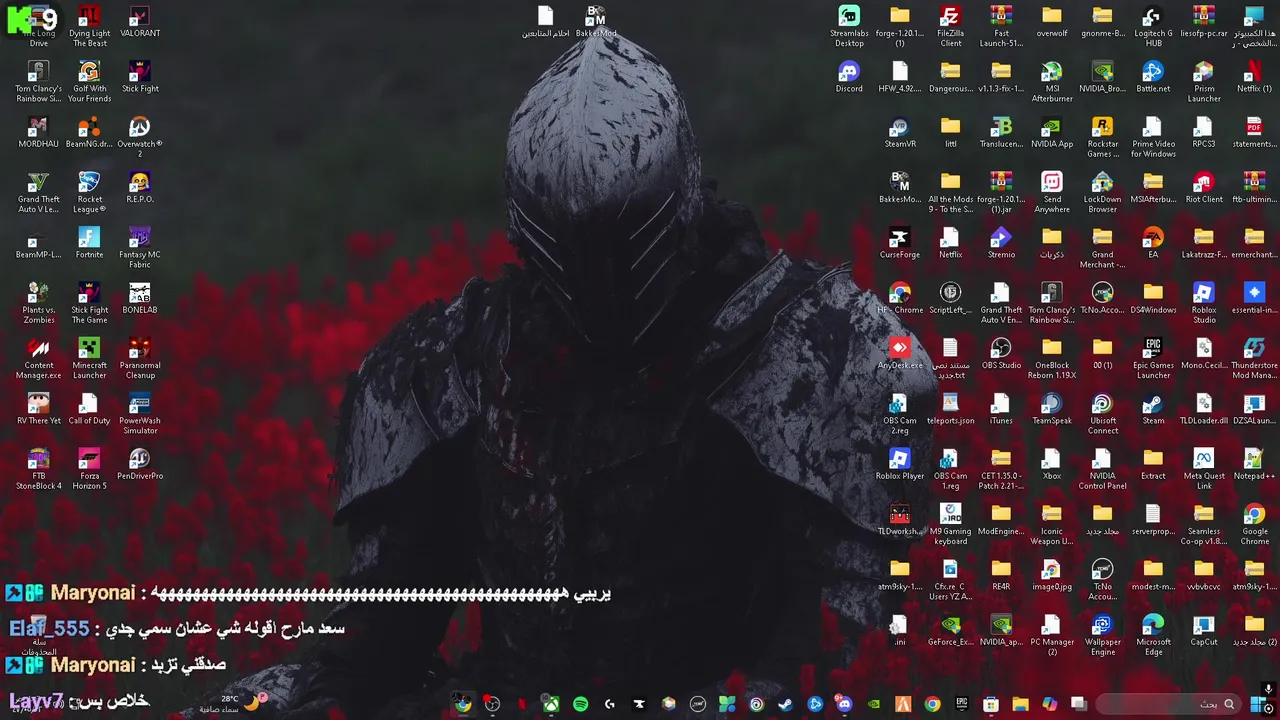This screenshot has height=720, width=1280.
Task: Click the taskbar search box
Action: [1168, 704]
